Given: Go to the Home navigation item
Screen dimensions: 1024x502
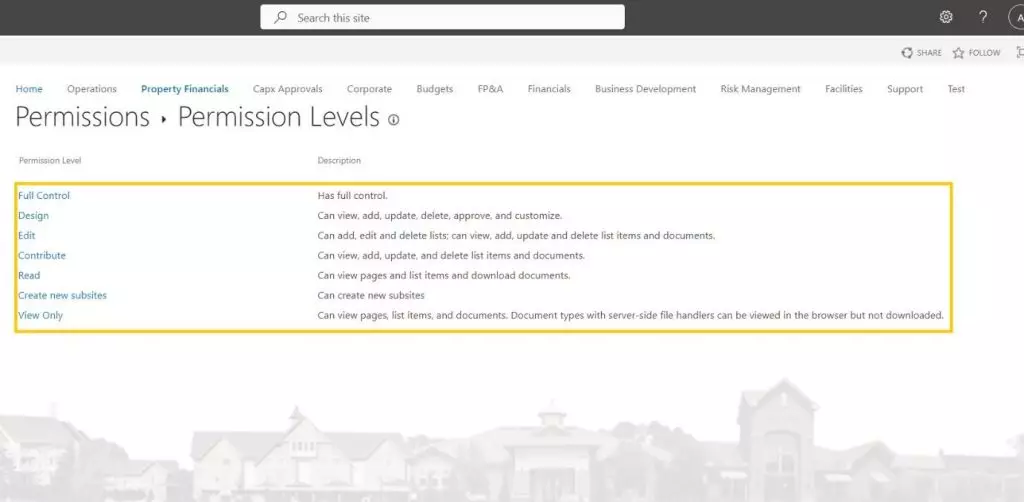Looking at the screenshot, I should [x=29, y=89].
